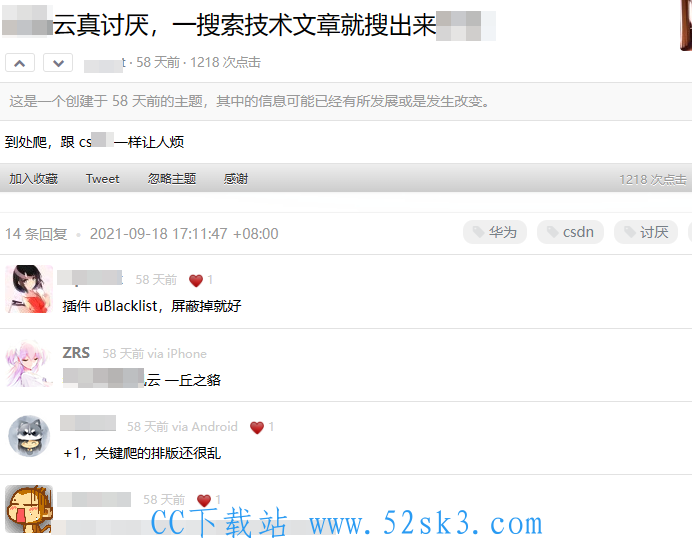
Task: Open the 讨厌 tag
Action: [646, 232]
